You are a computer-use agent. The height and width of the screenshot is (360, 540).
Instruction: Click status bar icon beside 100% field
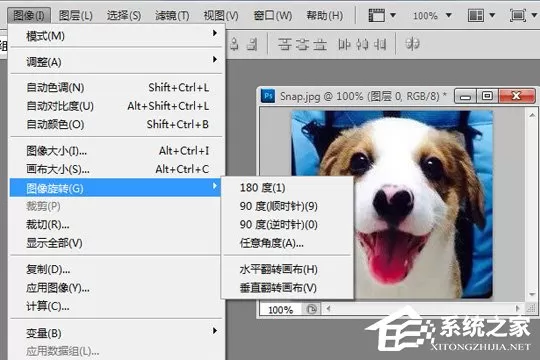click(312, 309)
